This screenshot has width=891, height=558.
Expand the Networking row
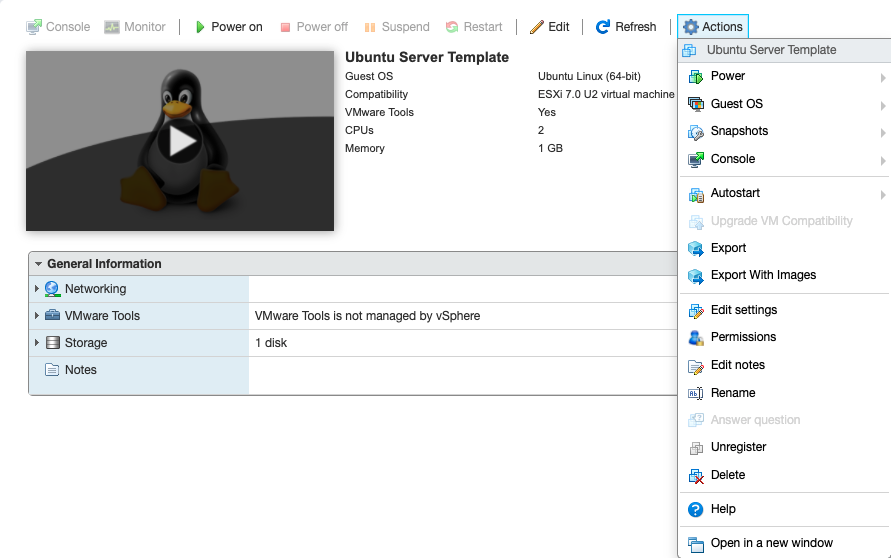click(37, 289)
